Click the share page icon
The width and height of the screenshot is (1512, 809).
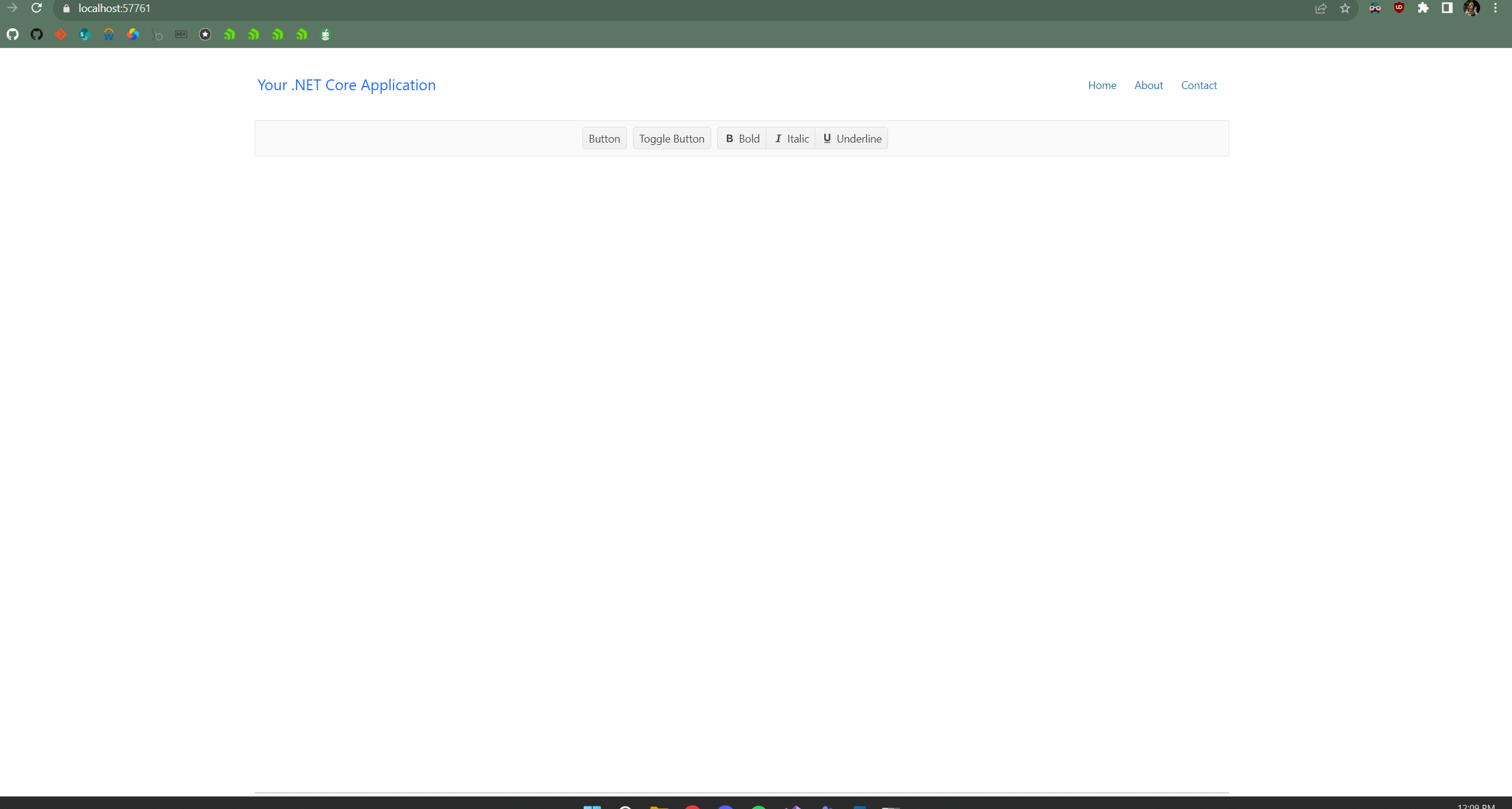(x=1321, y=8)
